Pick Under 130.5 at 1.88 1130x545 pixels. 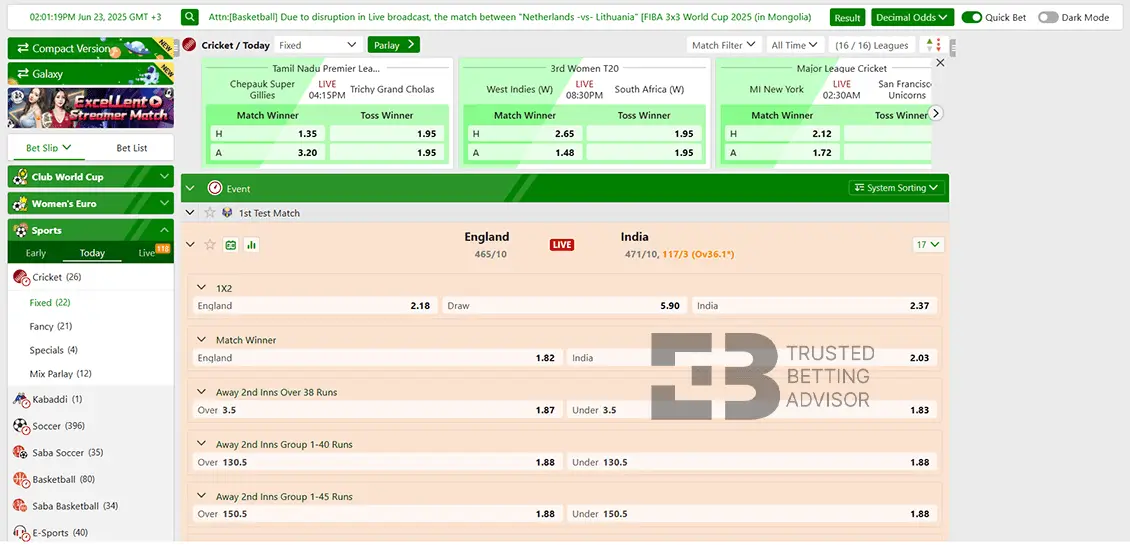pos(752,462)
